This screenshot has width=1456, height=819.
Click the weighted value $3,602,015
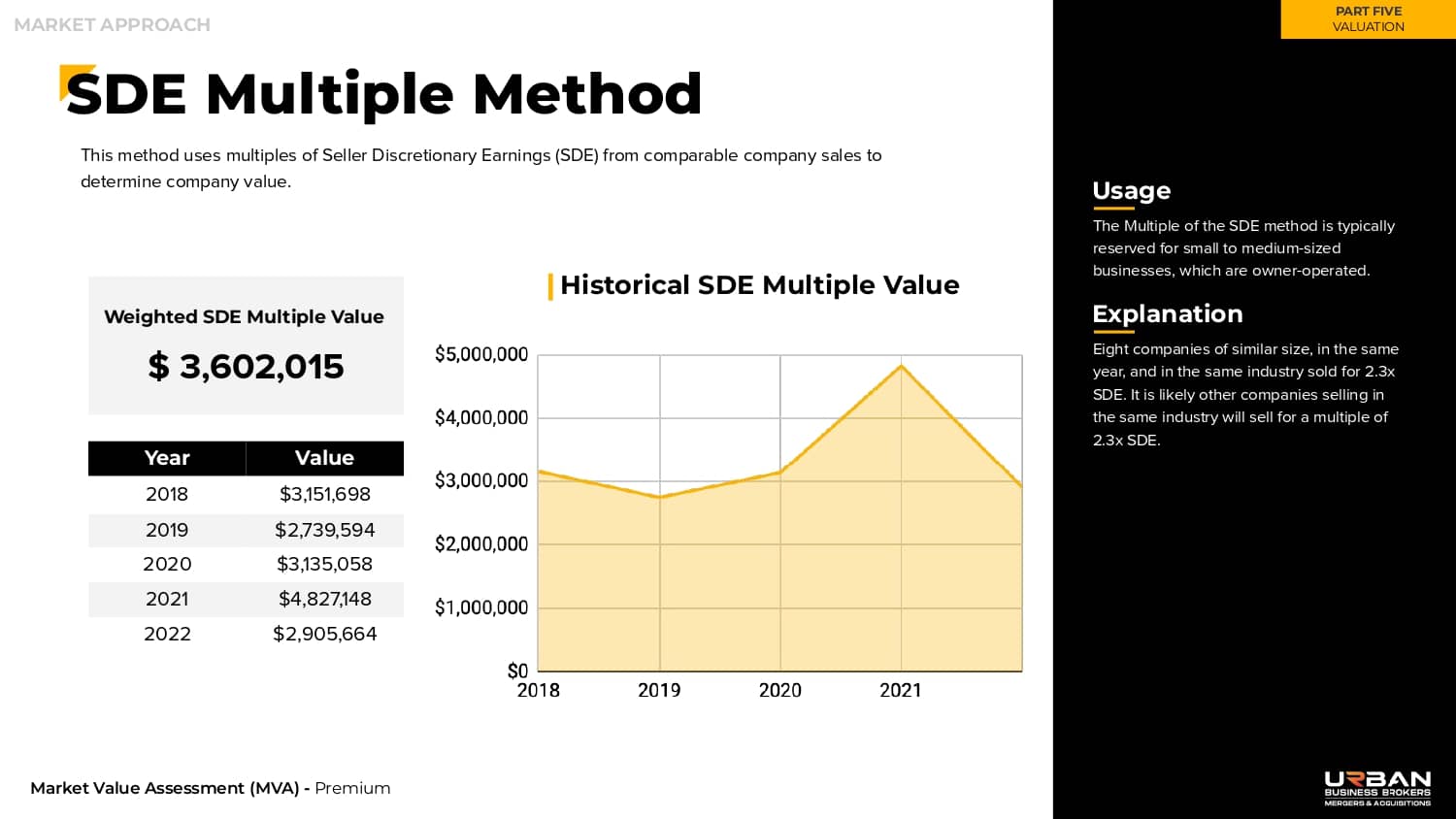click(246, 367)
